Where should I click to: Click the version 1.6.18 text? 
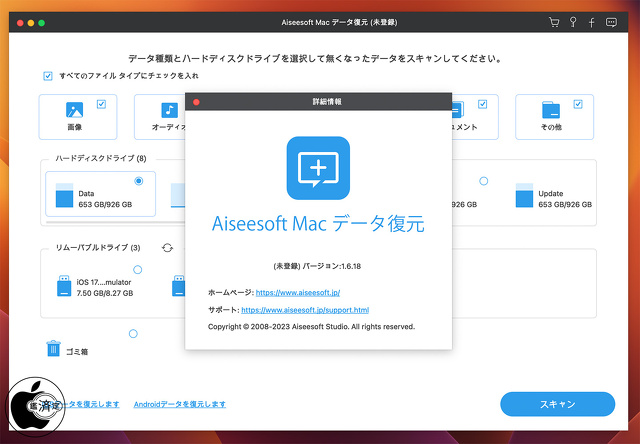click(x=317, y=266)
